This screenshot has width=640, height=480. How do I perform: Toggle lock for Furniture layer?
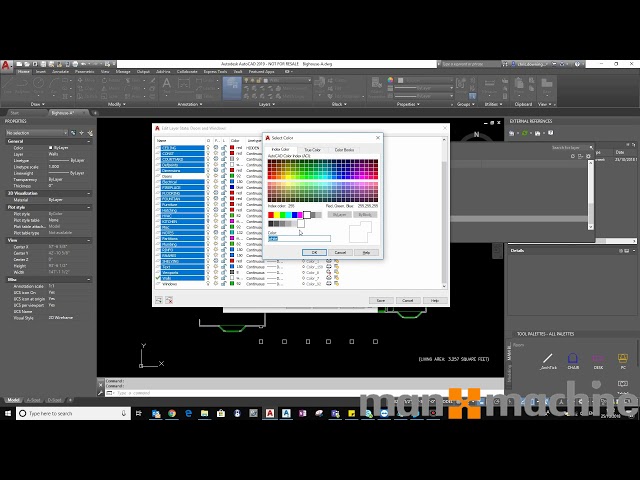point(224,204)
